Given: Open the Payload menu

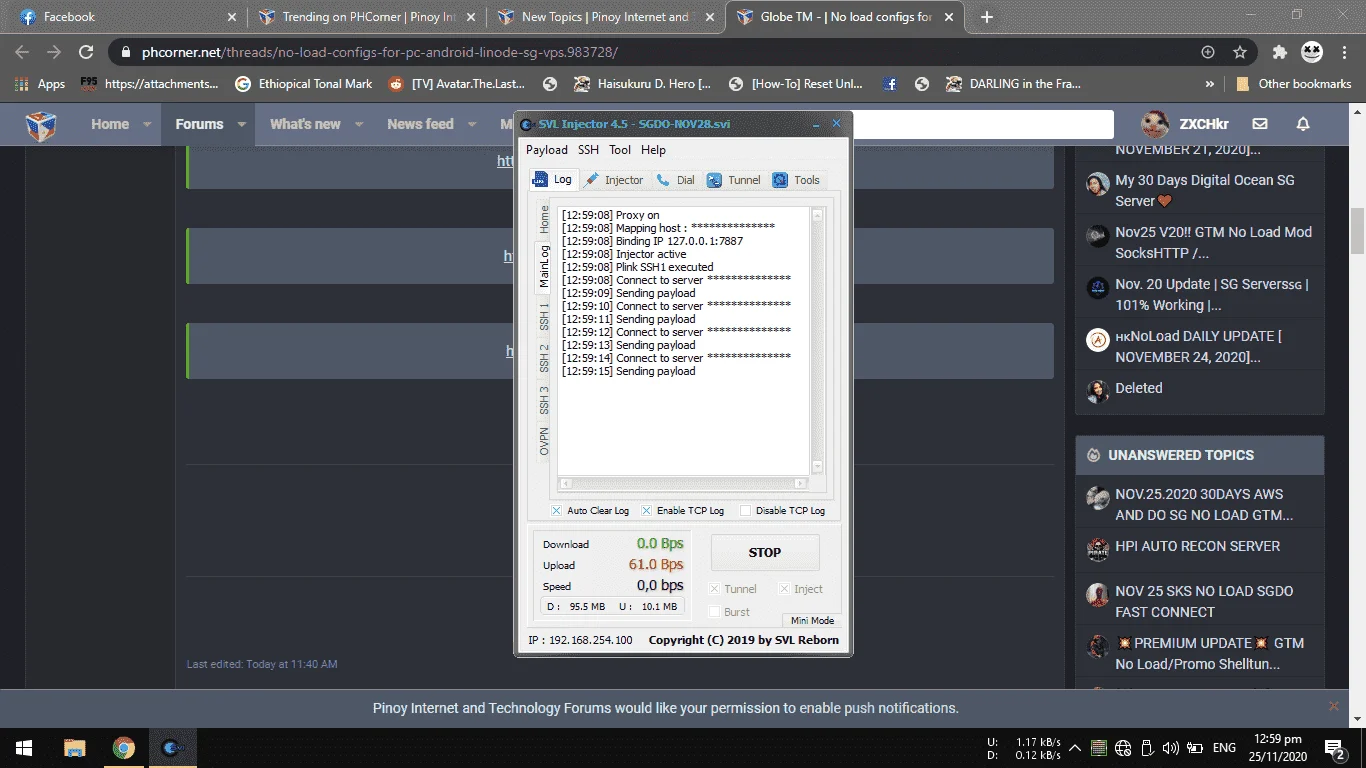Looking at the screenshot, I should pyautogui.click(x=547, y=150).
